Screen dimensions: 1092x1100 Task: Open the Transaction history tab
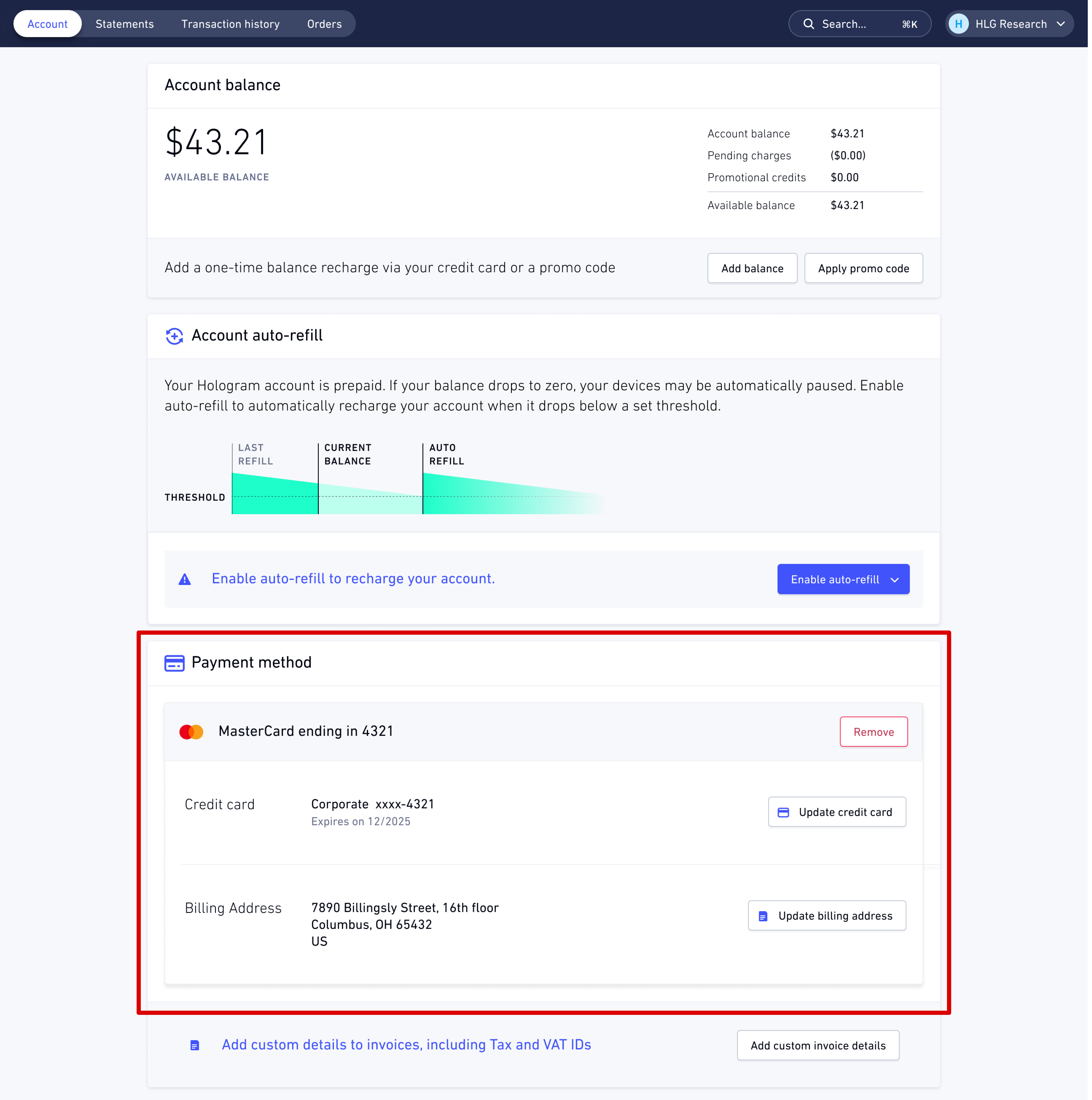231,24
